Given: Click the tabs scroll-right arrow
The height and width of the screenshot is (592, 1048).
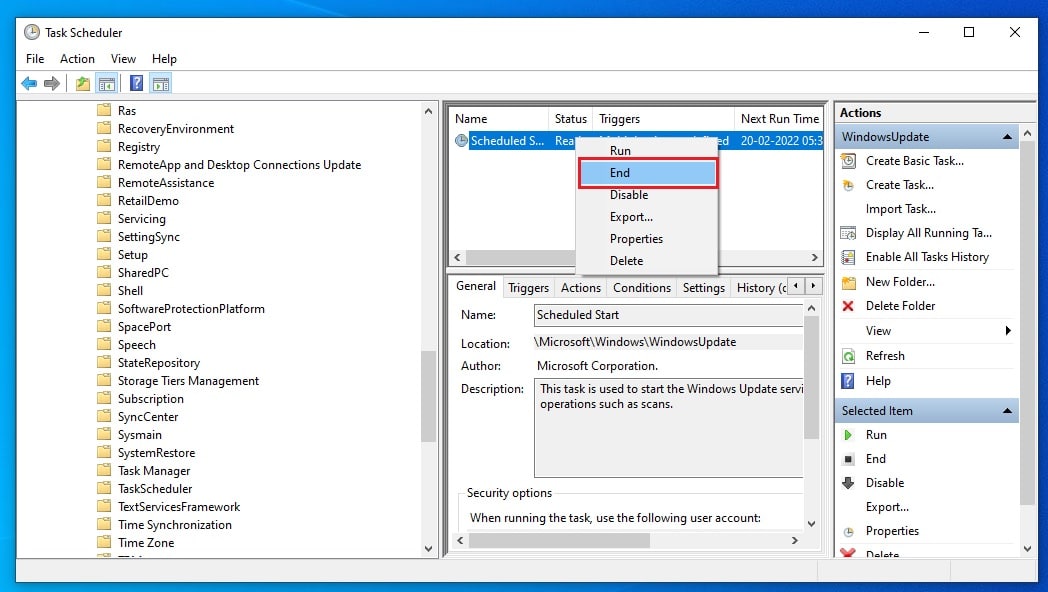Looking at the screenshot, I should tap(813, 286).
